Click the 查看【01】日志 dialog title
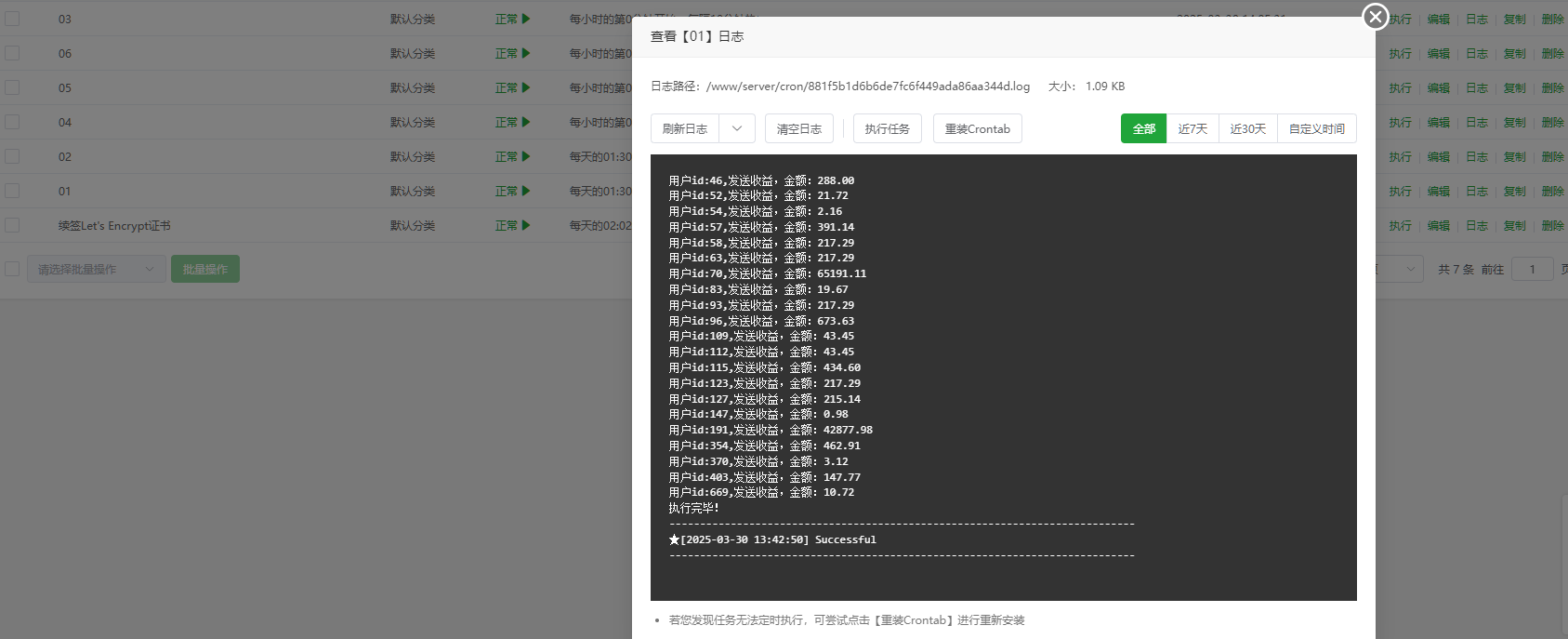 tap(697, 36)
